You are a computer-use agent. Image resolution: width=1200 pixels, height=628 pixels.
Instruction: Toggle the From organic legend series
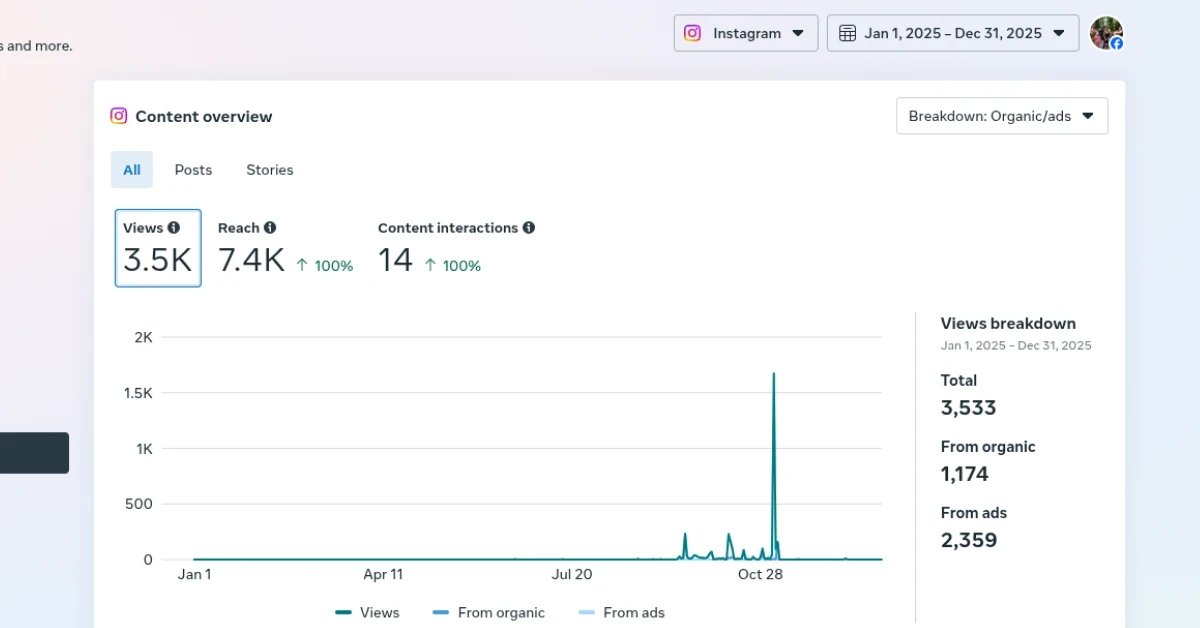pos(488,613)
